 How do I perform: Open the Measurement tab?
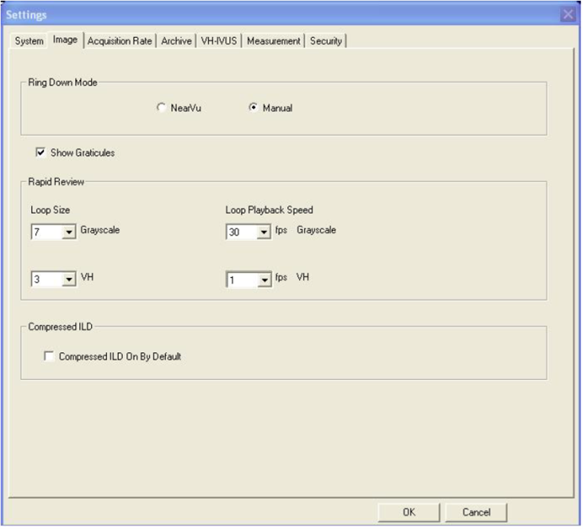click(x=273, y=41)
